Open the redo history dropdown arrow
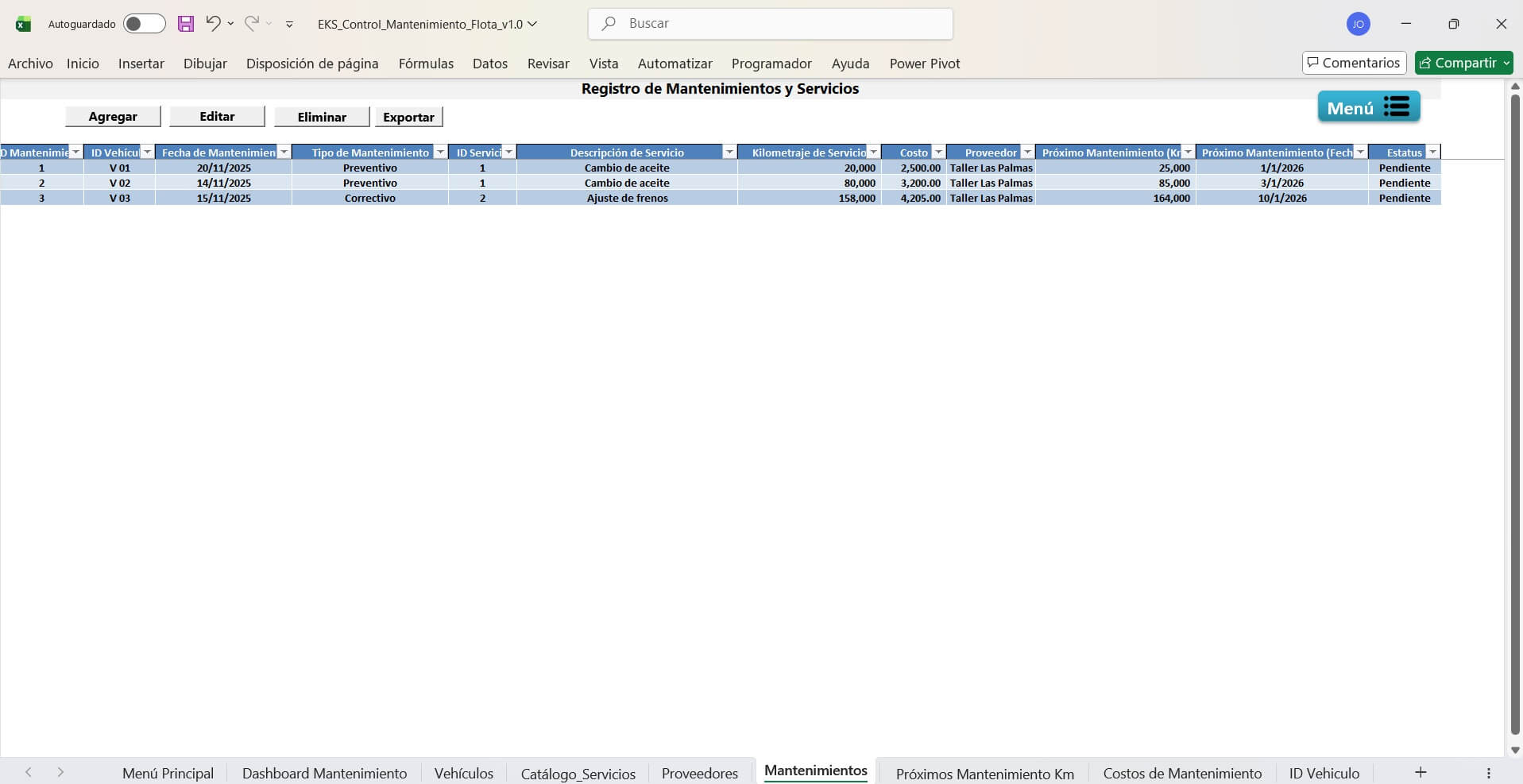Screen dimensions: 1523x784 coord(269,24)
